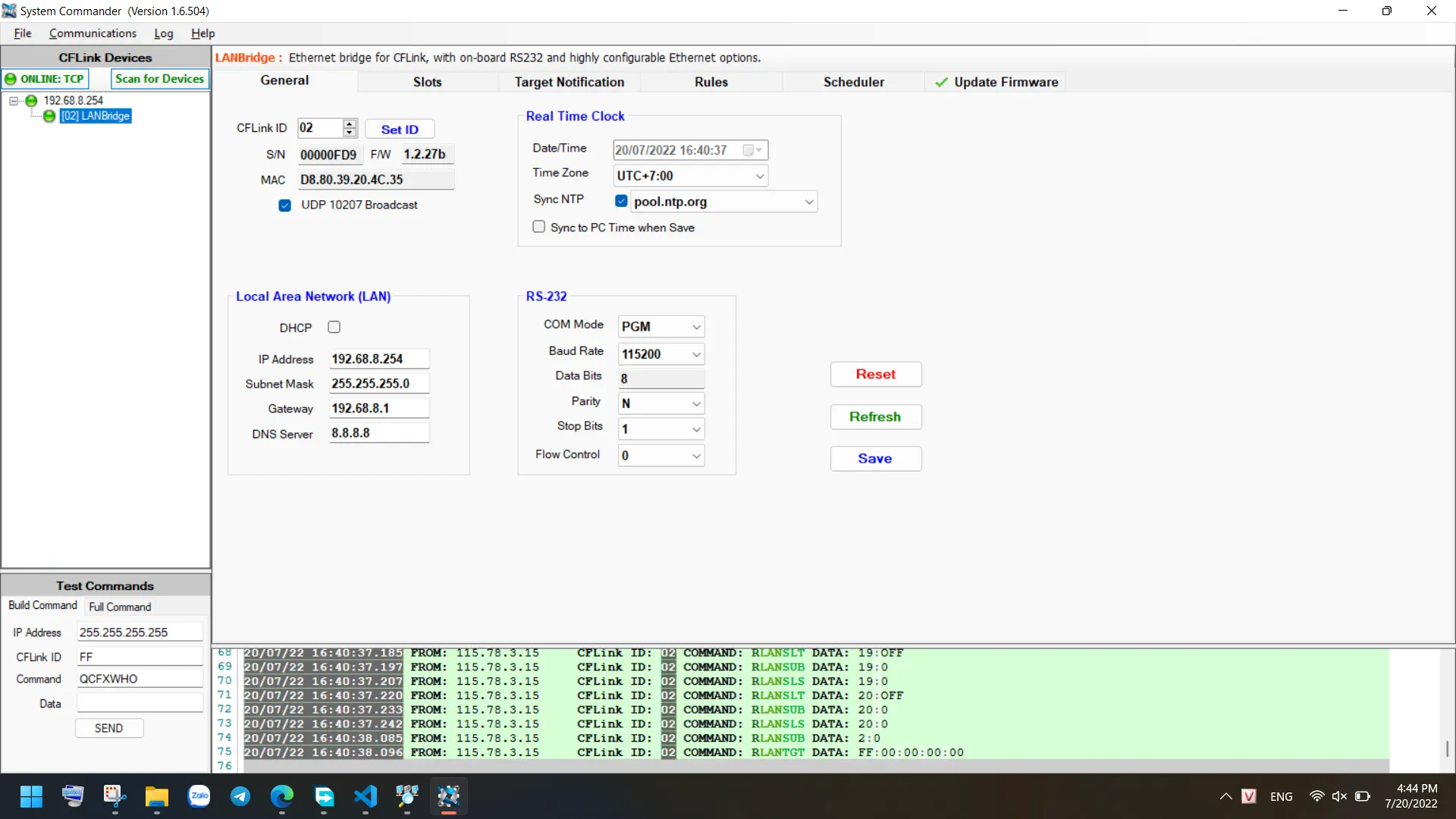
Task: Switch to the Scheduler tab
Action: (853, 82)
